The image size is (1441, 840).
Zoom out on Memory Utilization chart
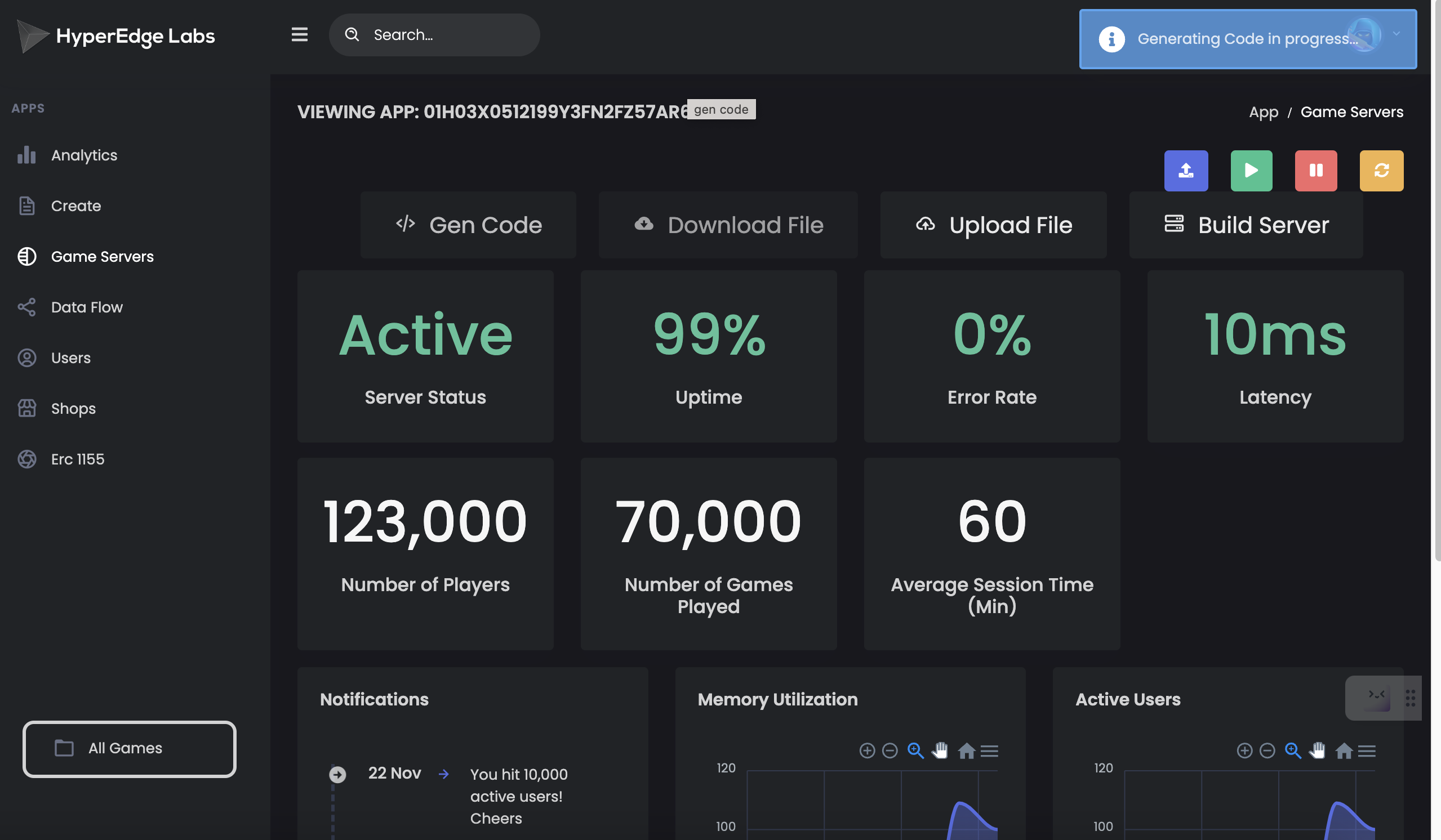[x=889, y=750]
